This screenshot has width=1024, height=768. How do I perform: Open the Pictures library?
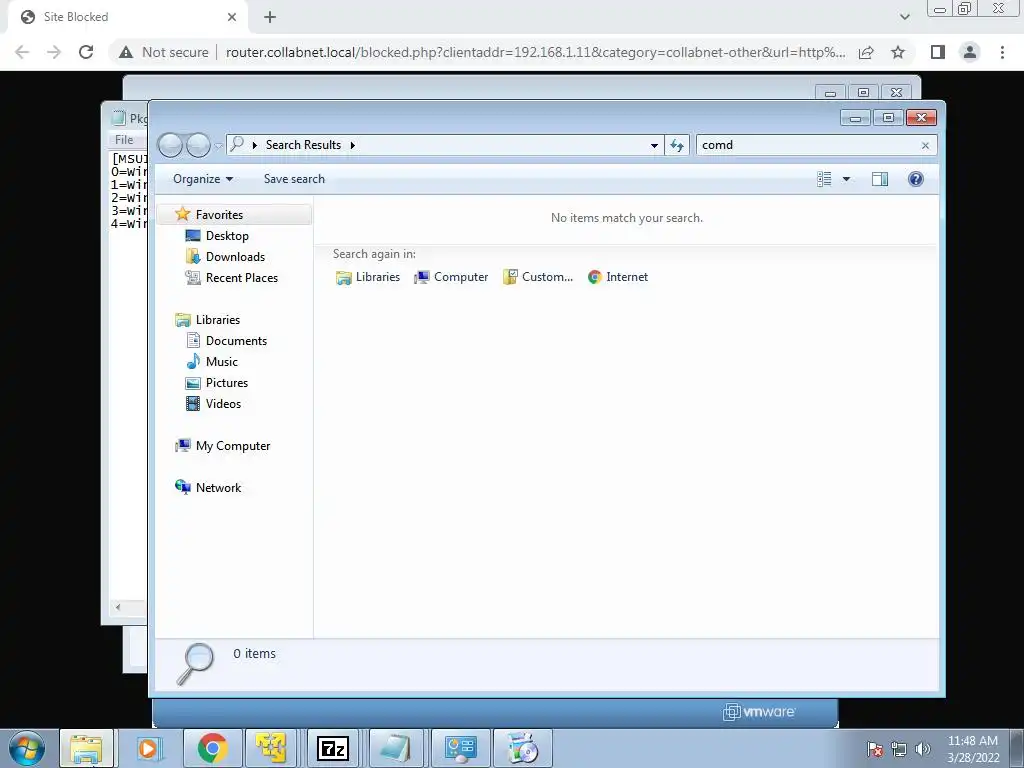[x=227, y=383]
